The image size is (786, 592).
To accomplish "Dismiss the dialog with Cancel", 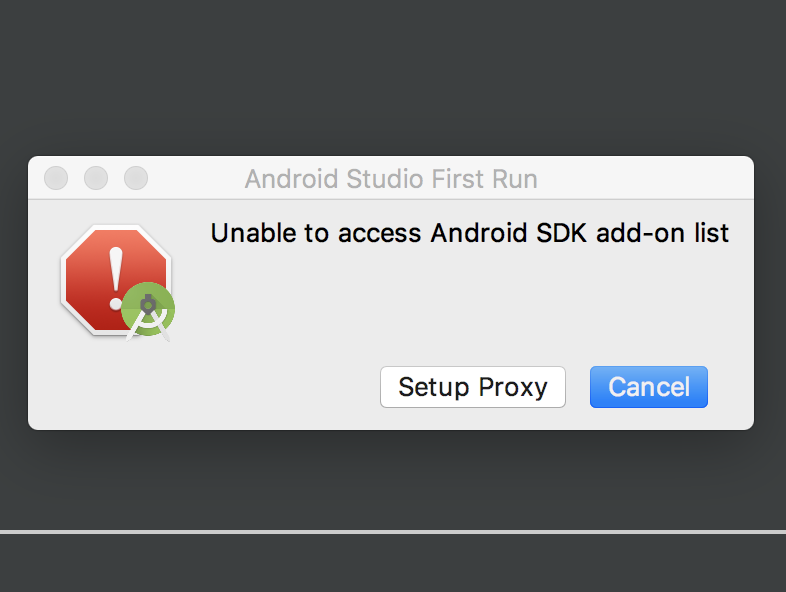I will pos(649,387).
